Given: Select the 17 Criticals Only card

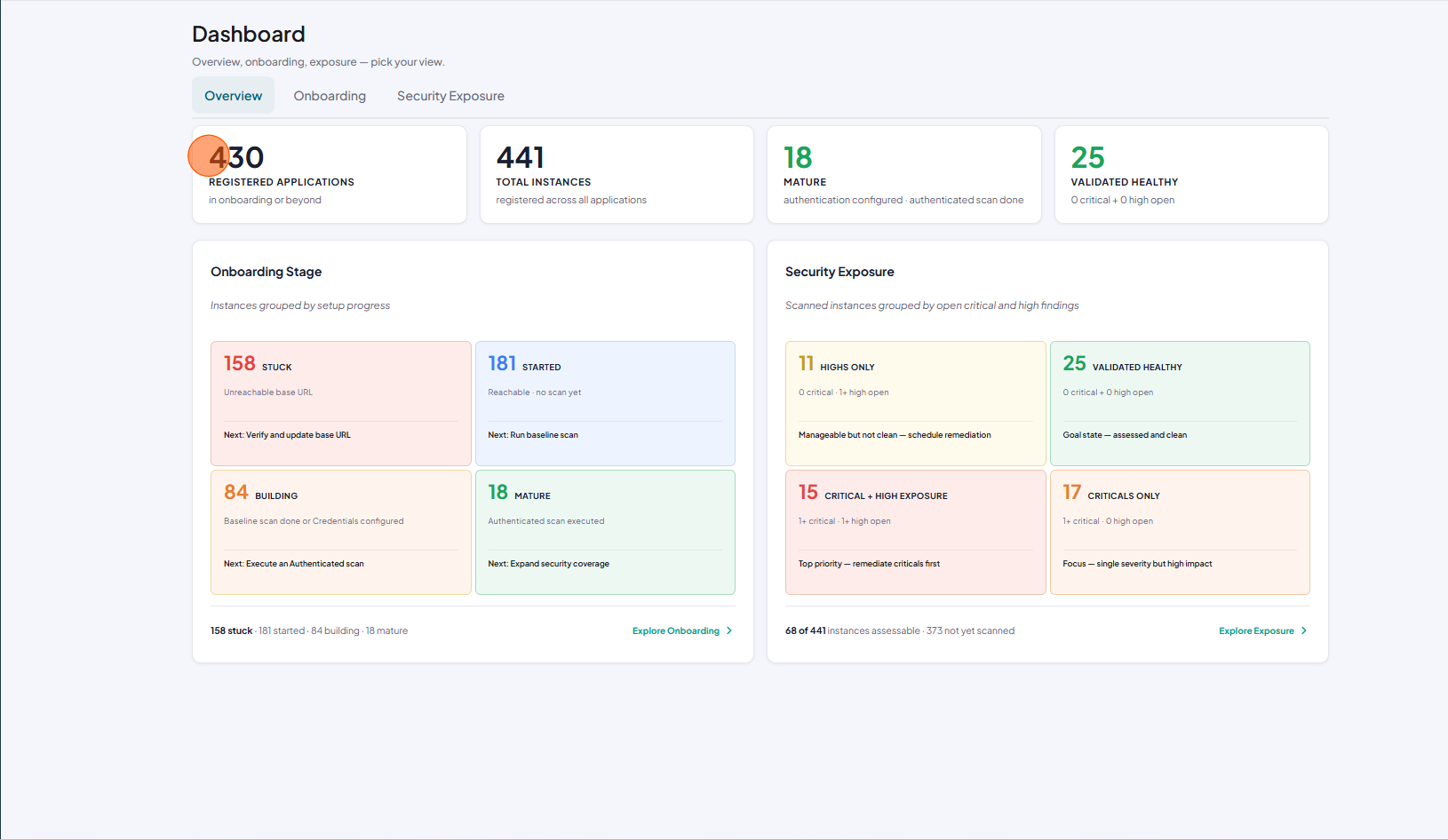Looking at the screenshot, I should [1180, 532].
